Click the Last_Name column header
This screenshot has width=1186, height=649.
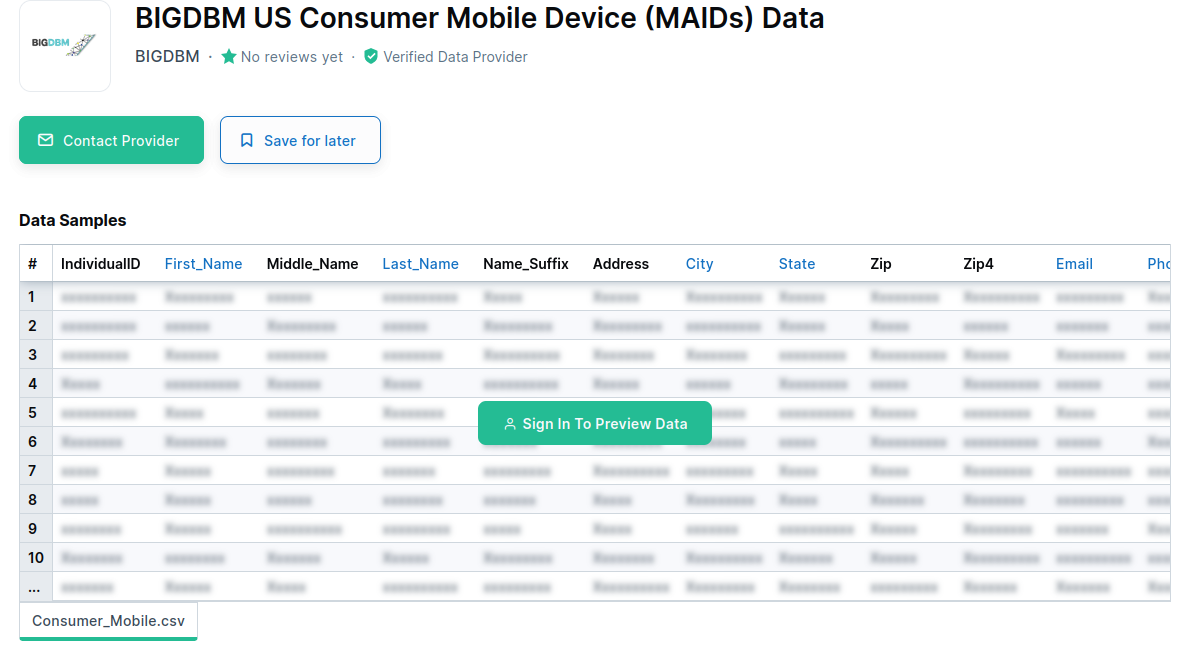click(421, 264)
